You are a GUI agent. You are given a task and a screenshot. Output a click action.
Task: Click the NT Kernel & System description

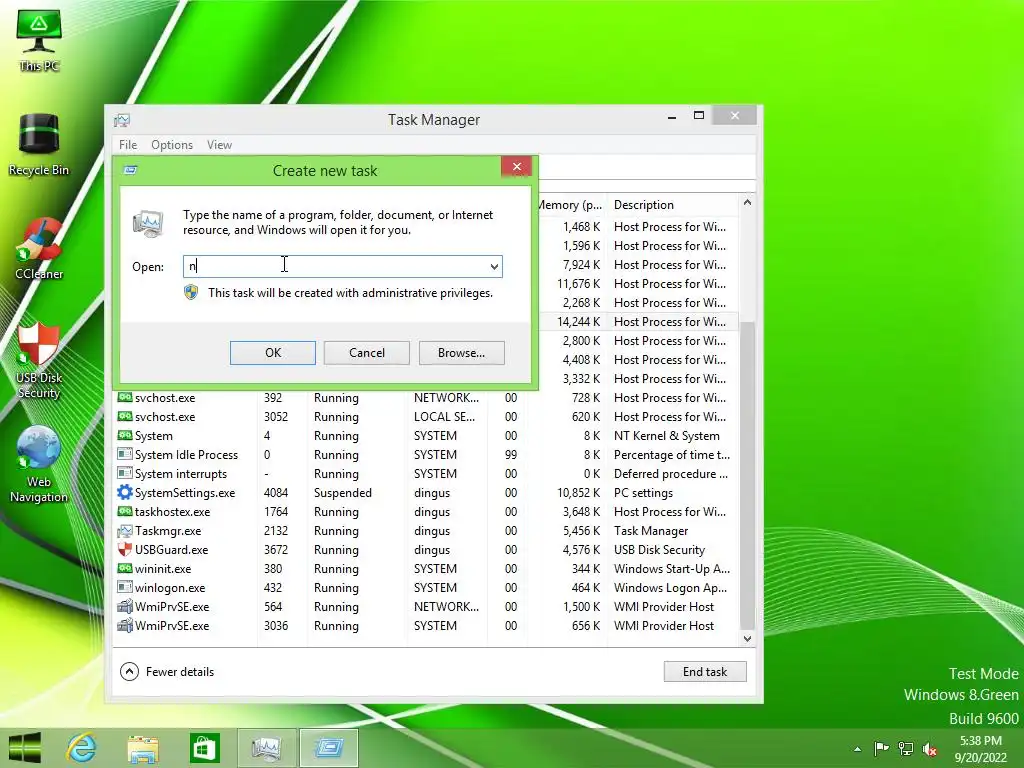pyautogui.click(x=667, y=436)
